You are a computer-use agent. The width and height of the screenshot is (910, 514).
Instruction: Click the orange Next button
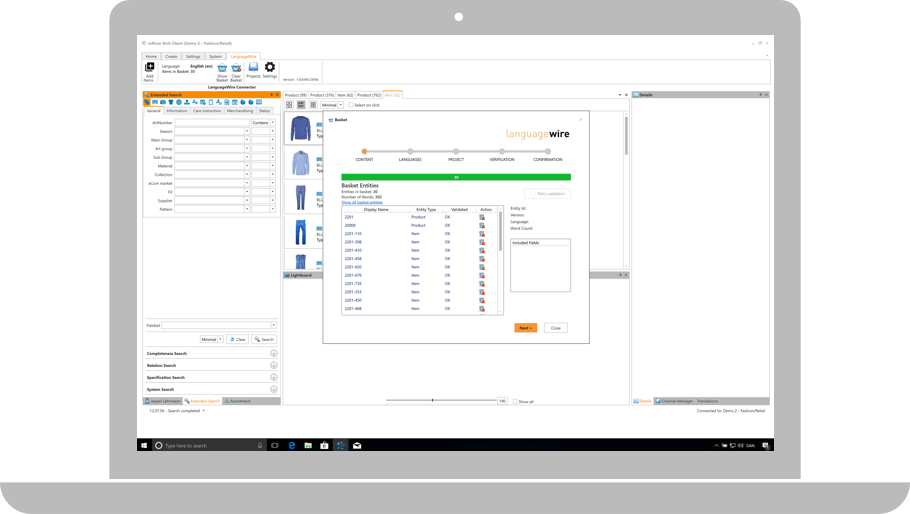tap(525, 327)
